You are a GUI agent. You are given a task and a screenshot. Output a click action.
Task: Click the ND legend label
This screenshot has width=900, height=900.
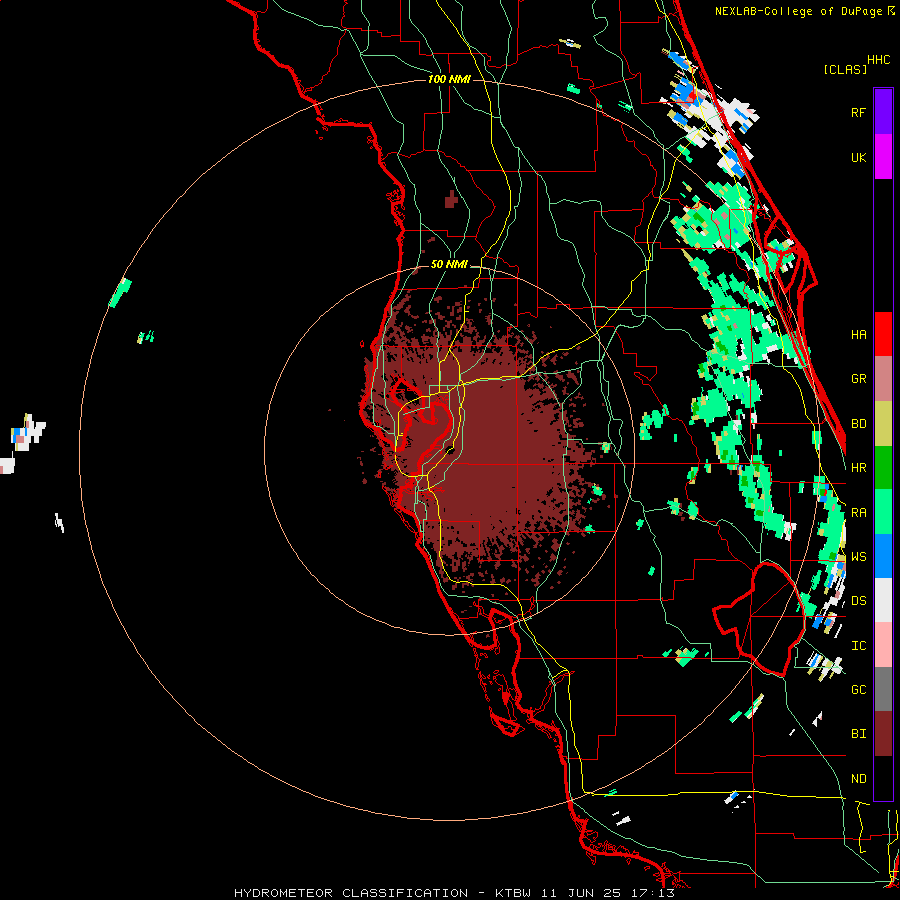(858, 779)
